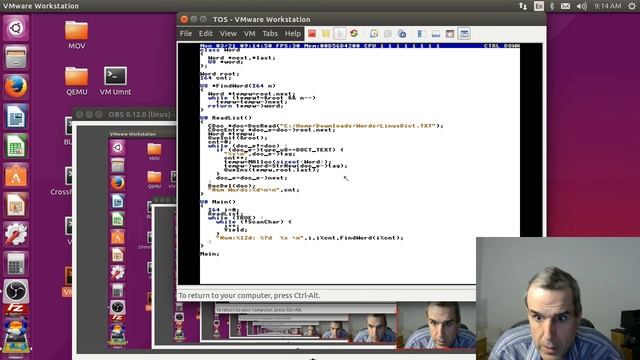This screenshot has width=640, height=360.
Task: Select the VM Umnt desktop launcher
Action: (x=115, y=81)
